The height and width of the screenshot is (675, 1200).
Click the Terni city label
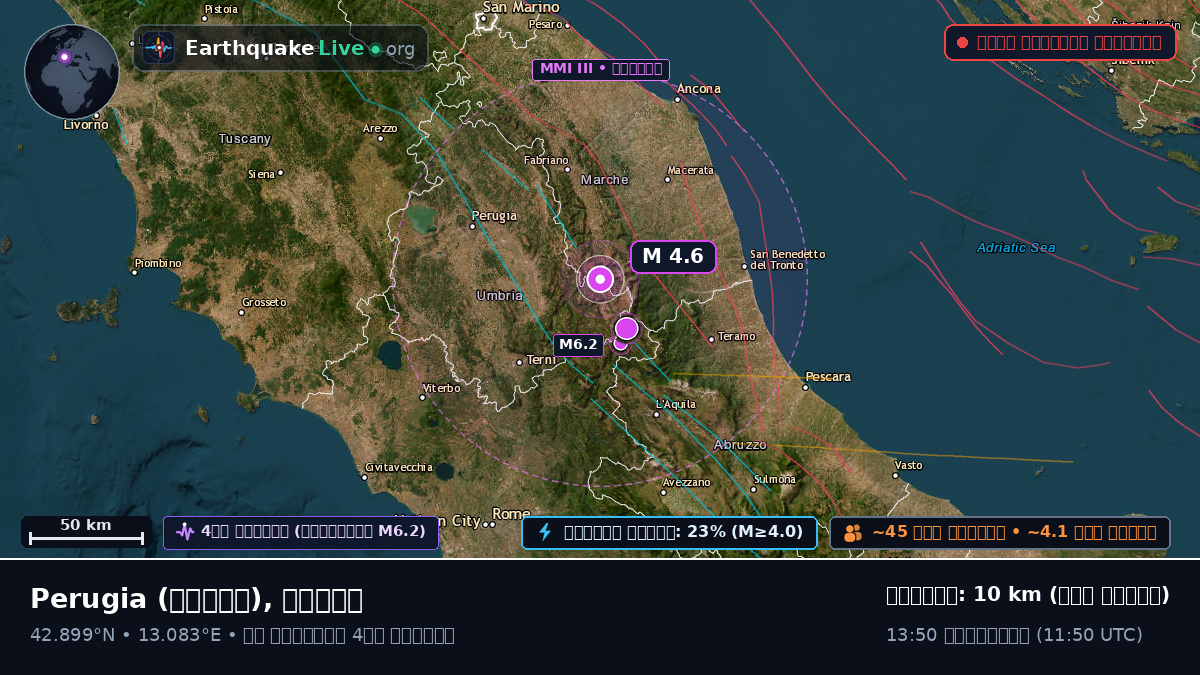[x=541, y=360]
